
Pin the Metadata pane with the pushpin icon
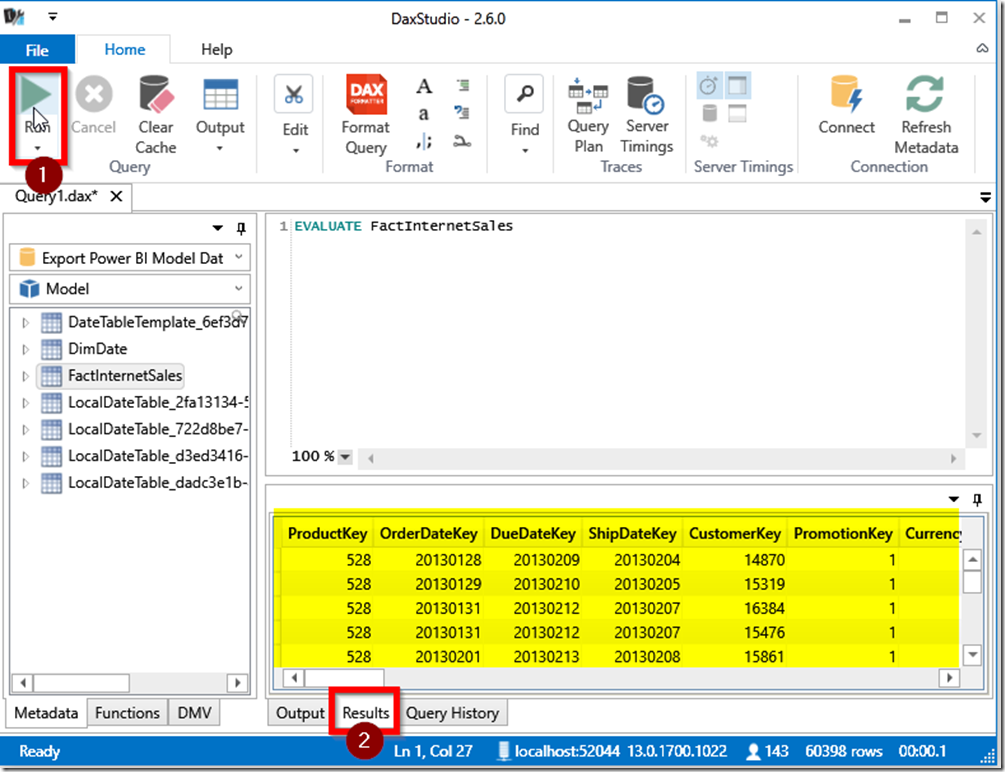[x=241, y=228]
